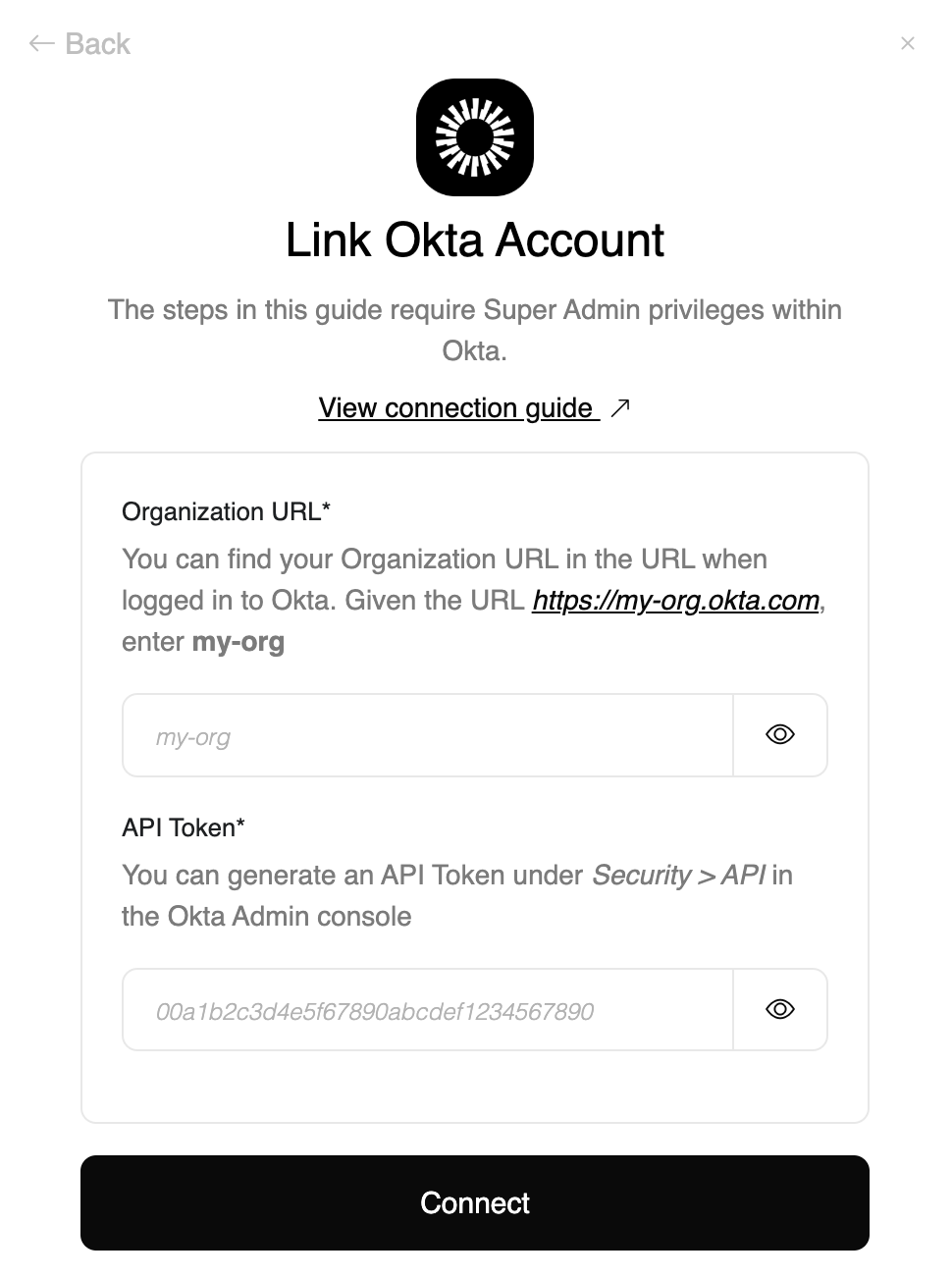This screenshot has width=952, height=1278.
Task: Click the eye icon beside the API Token field
Action: pyautogui.click(x=779, y=1009)
